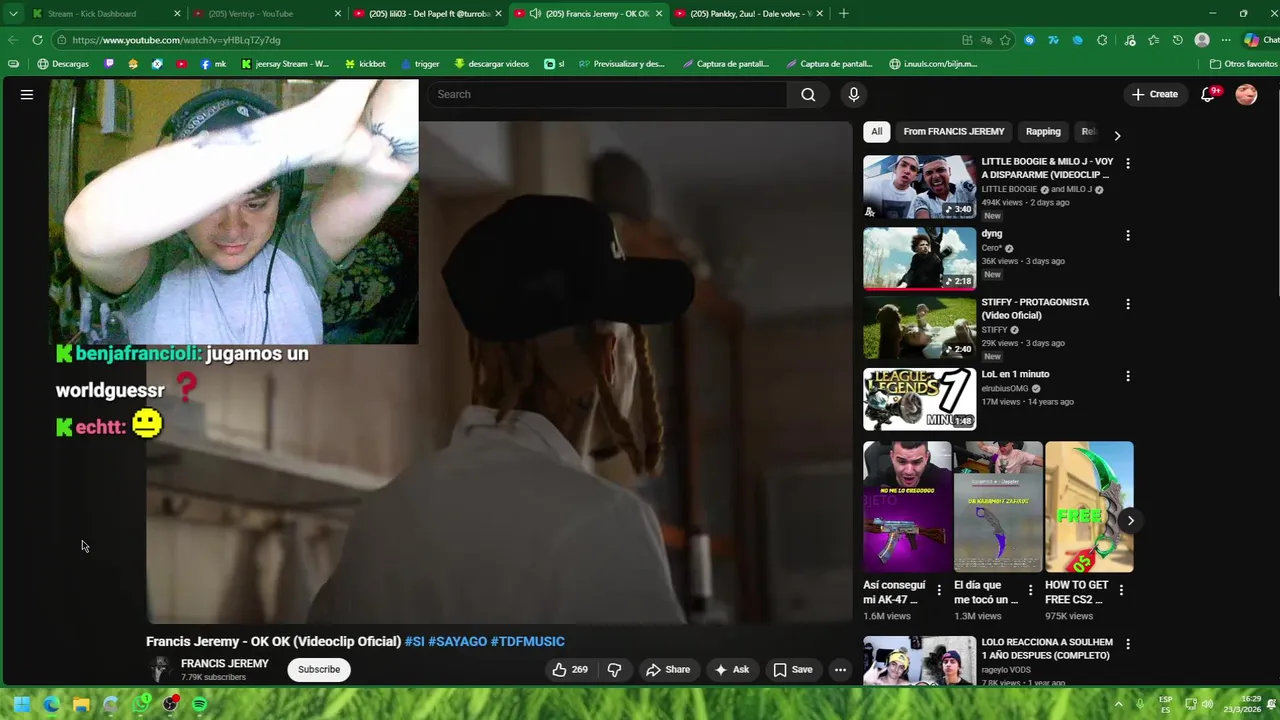Screen dimensions: 1280x720
Task: Reload the page in the browser
Action: click(37, 40)
